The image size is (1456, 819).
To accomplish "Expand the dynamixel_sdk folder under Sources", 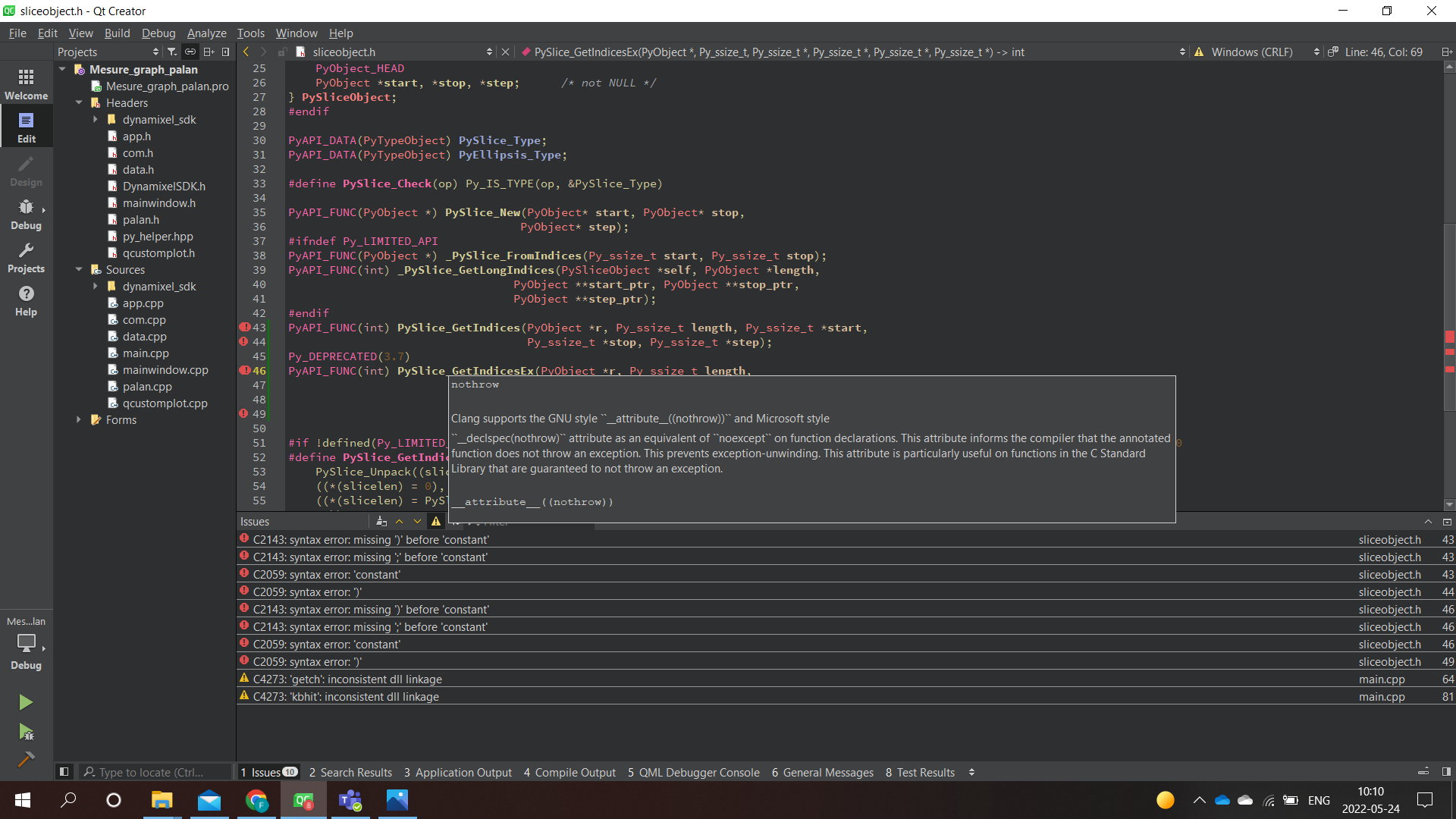I will click(96, 286).
